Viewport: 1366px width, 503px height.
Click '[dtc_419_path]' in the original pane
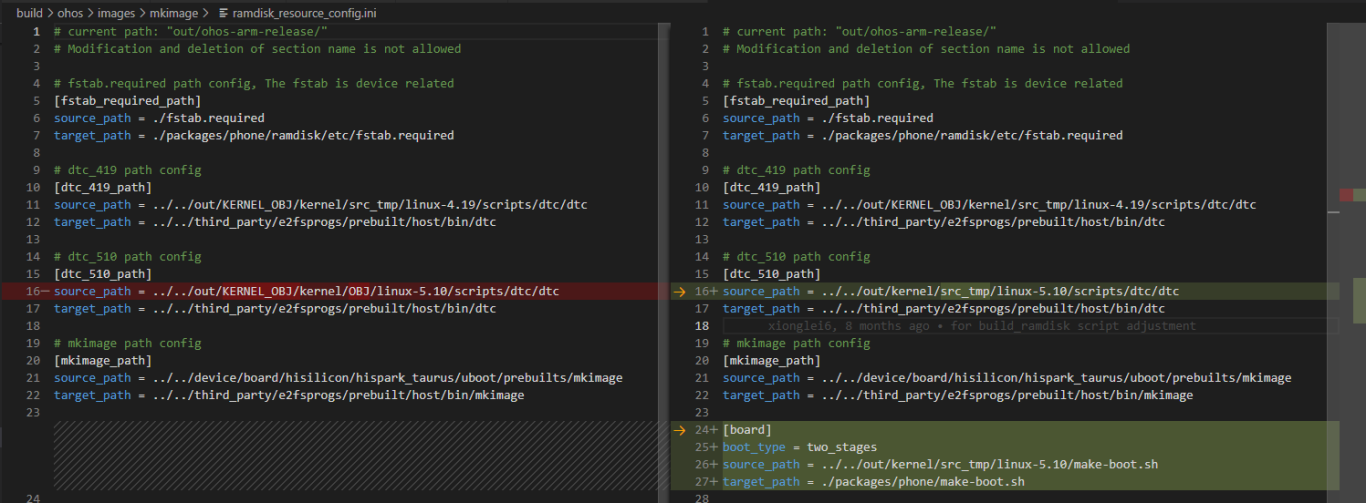pos(103,187)
